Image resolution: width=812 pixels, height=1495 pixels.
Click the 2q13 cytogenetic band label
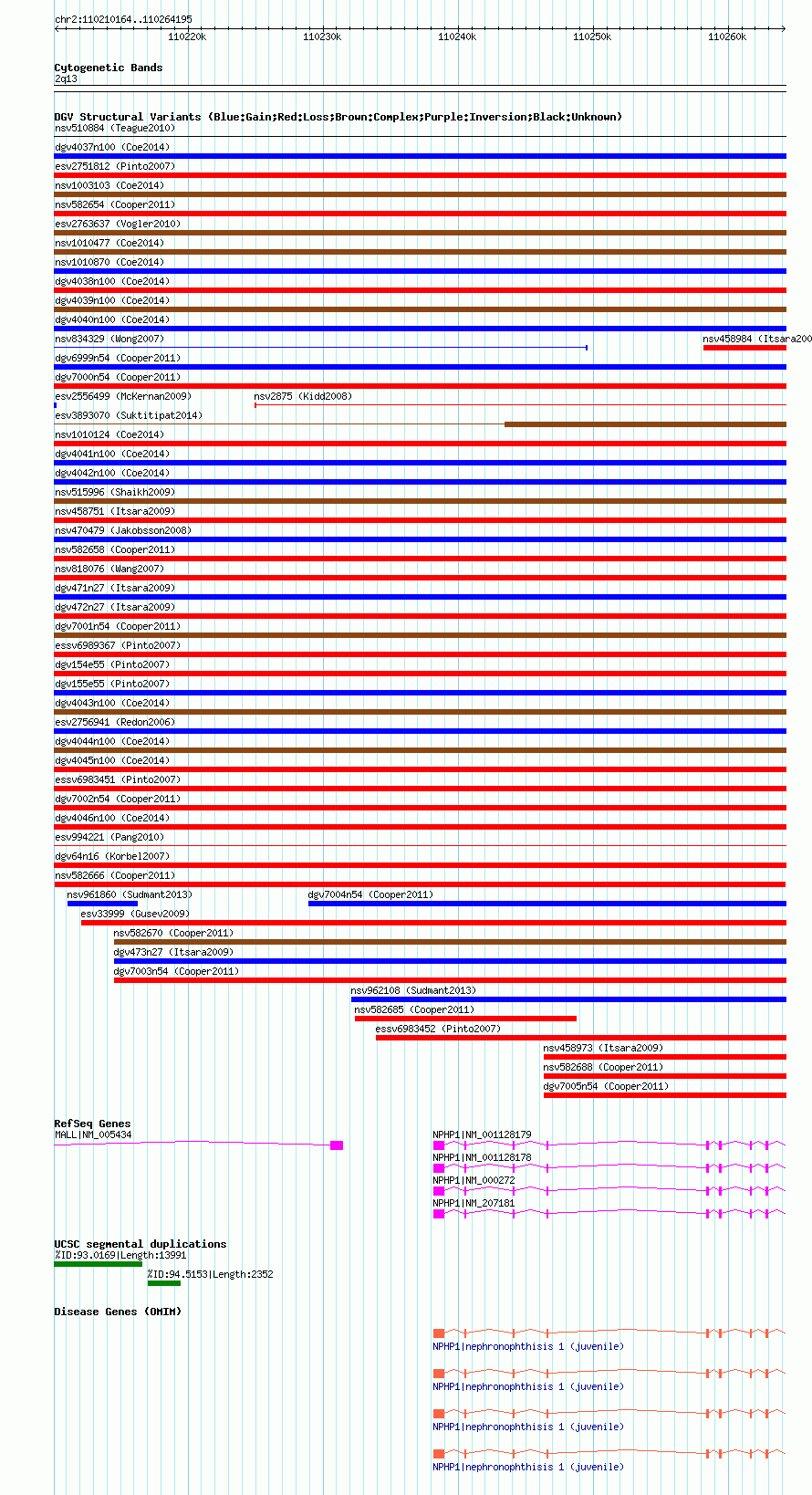click(66, 78)
